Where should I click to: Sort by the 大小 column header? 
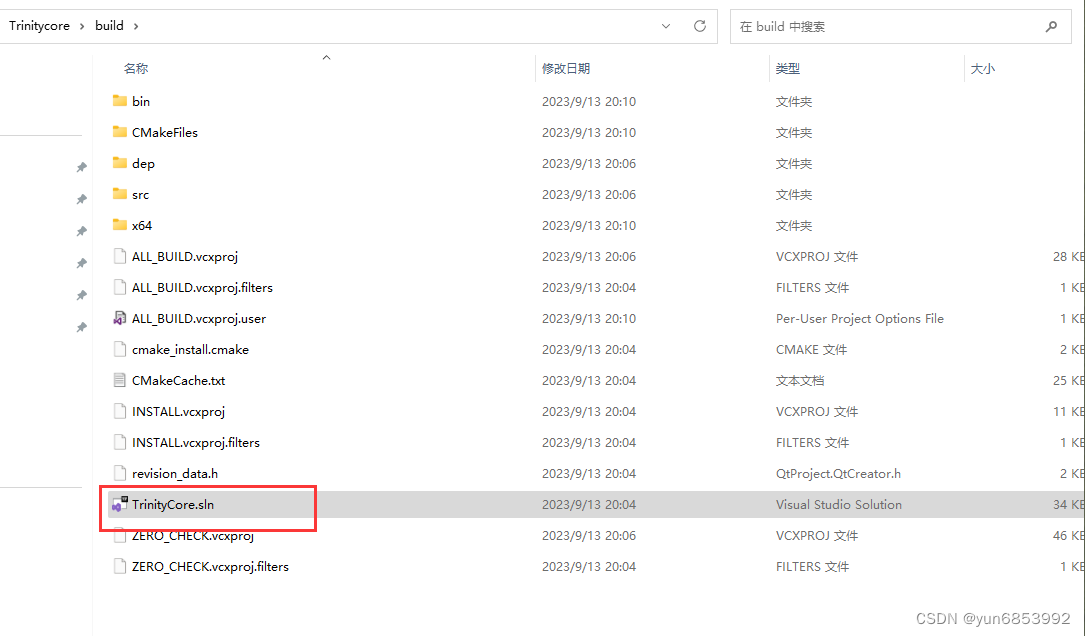(983, 68)
